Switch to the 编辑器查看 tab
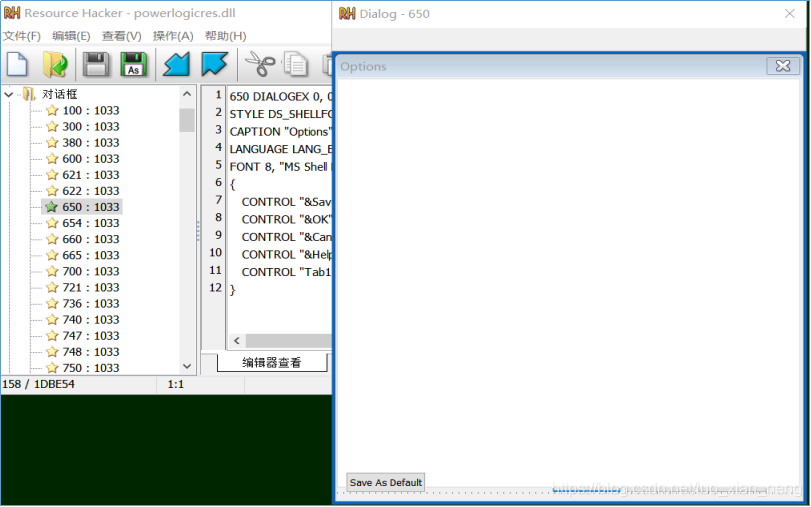This screenshot has width=811, height=507. pos(272,363)
